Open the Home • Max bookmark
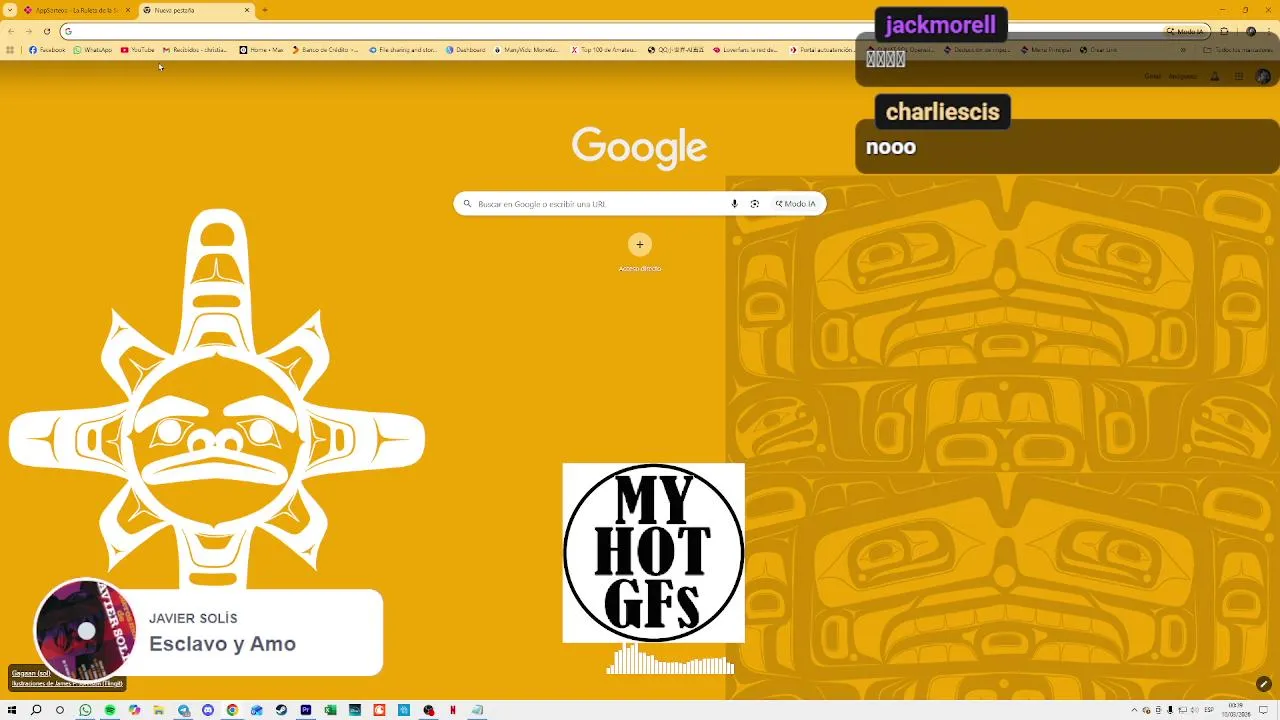Screen dimensions: 1280x720 point(261,49)
